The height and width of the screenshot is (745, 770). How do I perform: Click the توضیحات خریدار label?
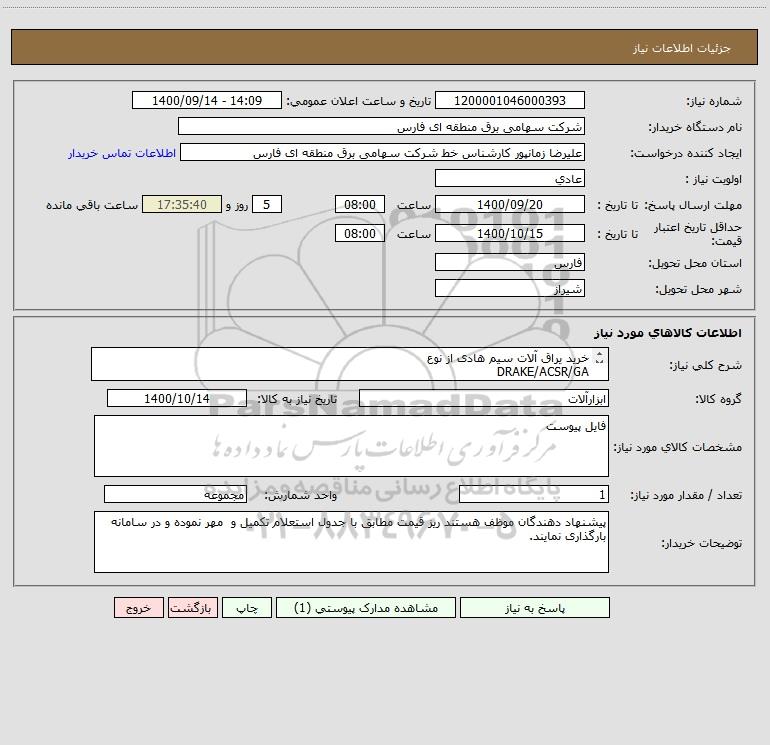pos(701,543)
